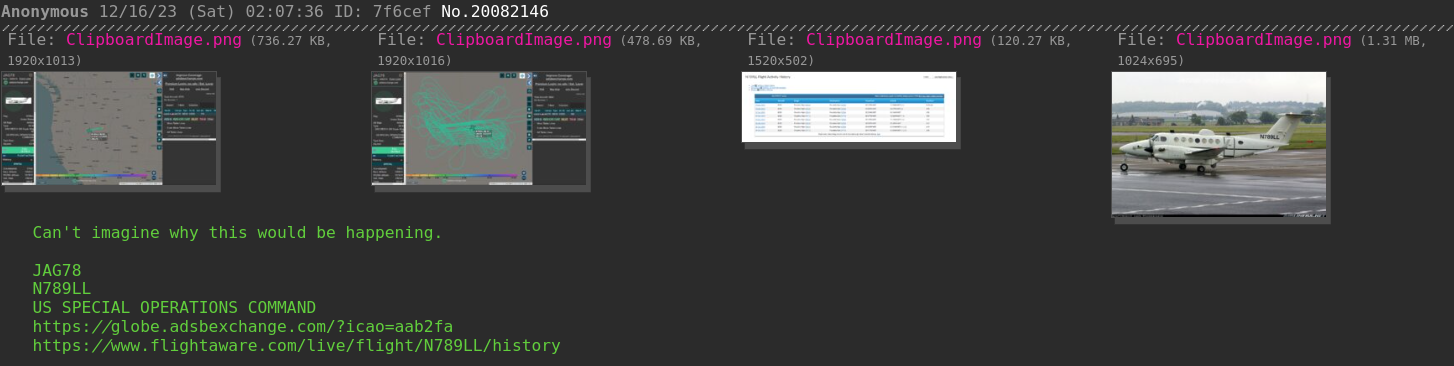The width and height of the screenshot is (1454, 366).
Task: Click the US SPECIAL OPERATIONS COMMAND text
Action: pos(174,308)
